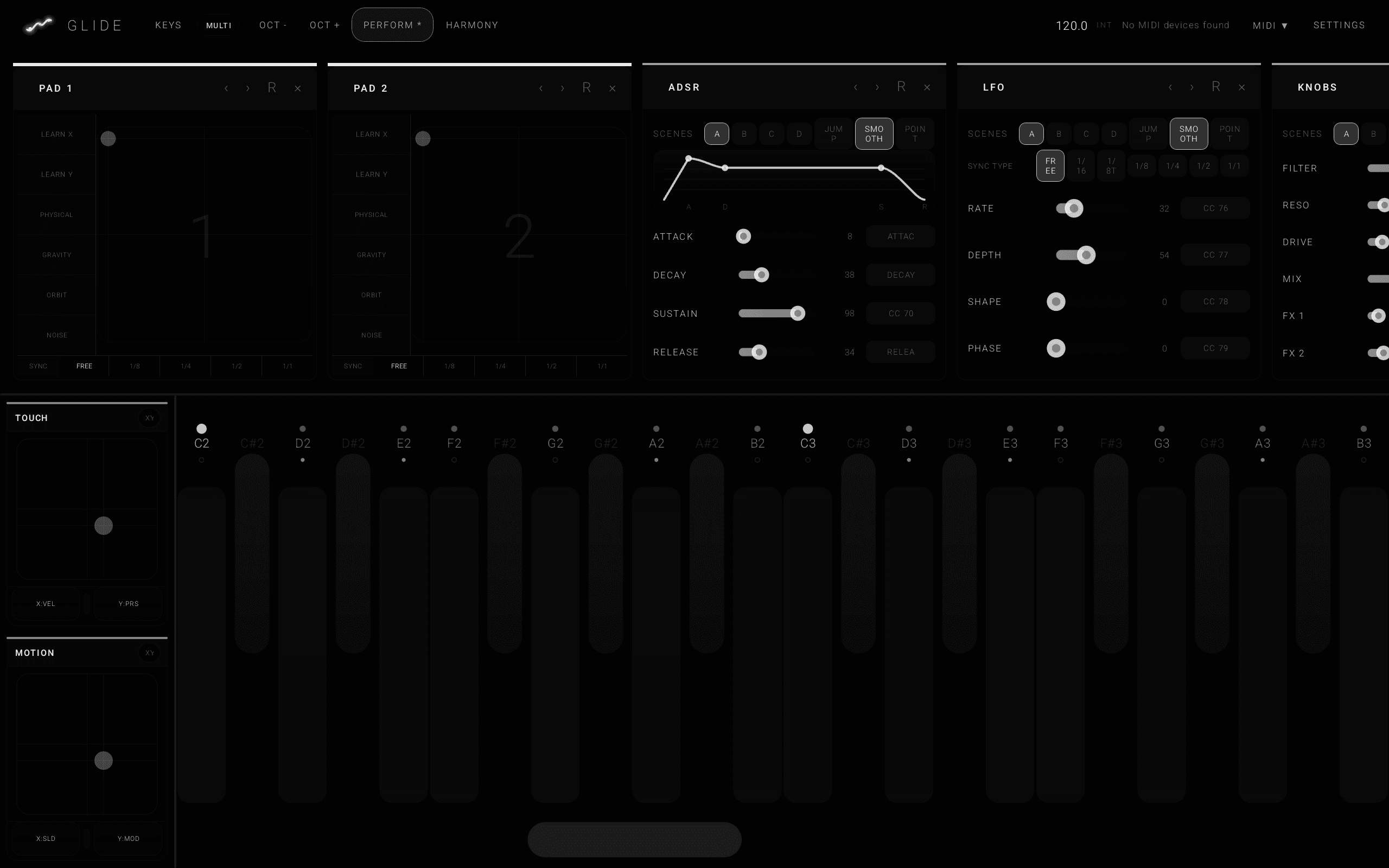Click the previous arrow in LFO header
The height and width of the screenshot is (868, 1389).
coord(1170,87)
